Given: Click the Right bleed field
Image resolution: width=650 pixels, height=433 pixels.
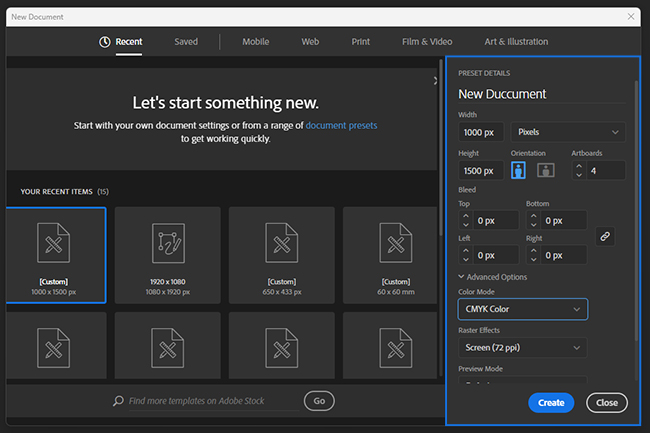Looking at the screenshot, I should (x=564, y=255).
